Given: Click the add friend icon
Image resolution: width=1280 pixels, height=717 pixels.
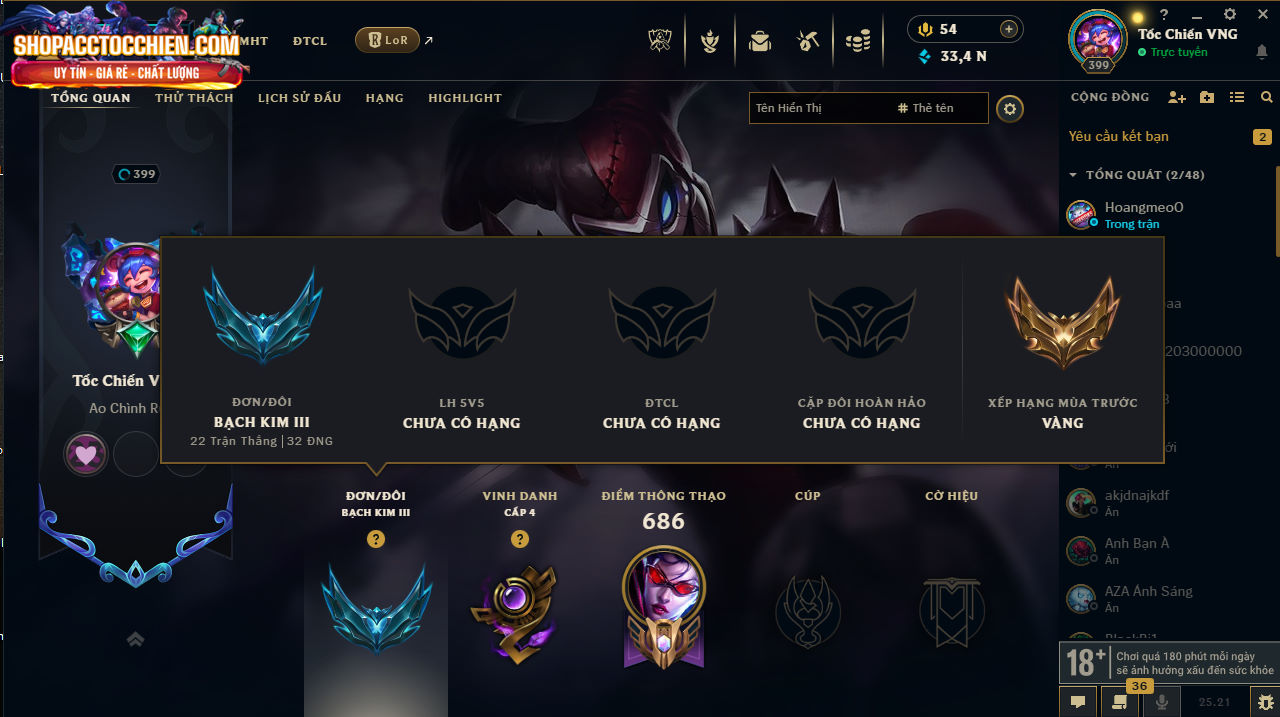Looking at the screenshot, I should 1177,97.
